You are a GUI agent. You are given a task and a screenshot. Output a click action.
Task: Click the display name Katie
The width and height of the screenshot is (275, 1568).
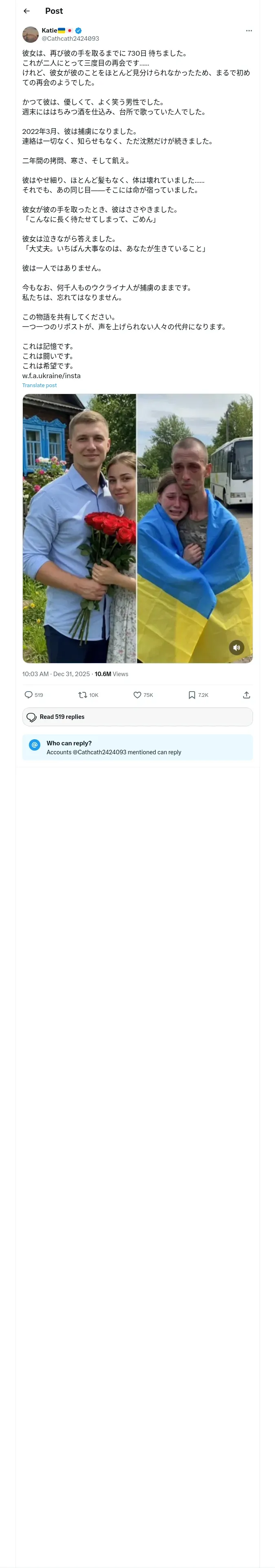49,31
